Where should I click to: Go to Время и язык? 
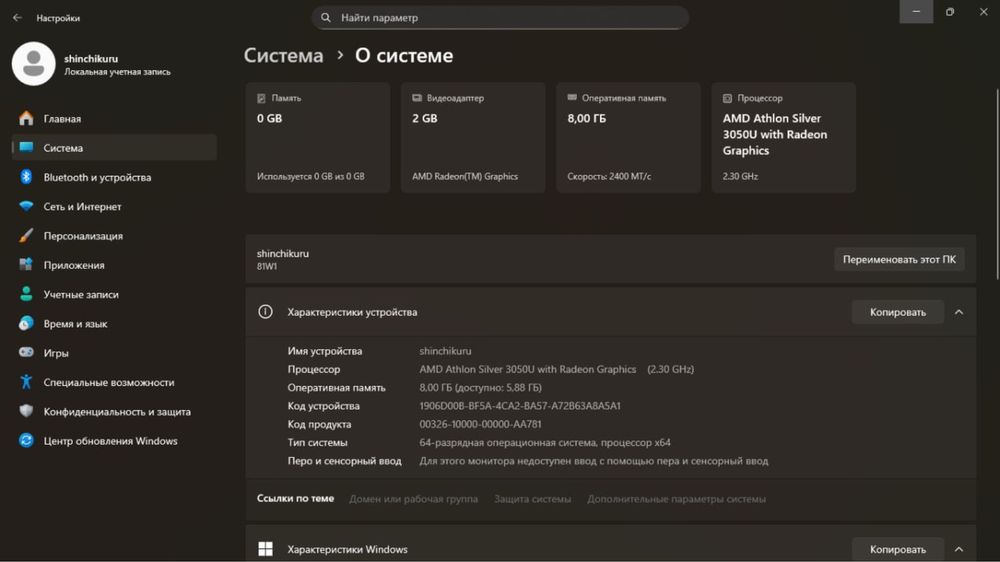(x=114, y=324)
